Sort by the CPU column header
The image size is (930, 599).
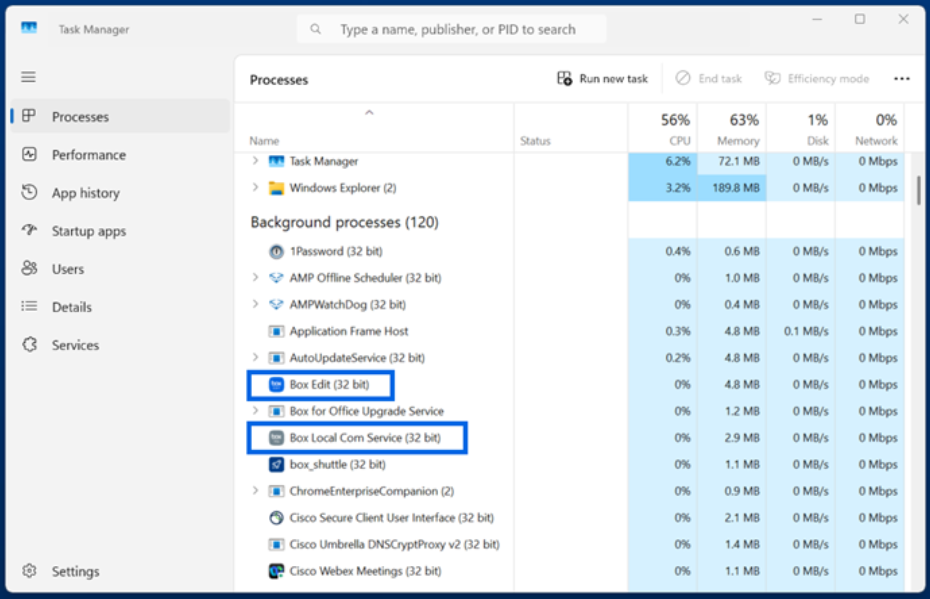[663, 129]
